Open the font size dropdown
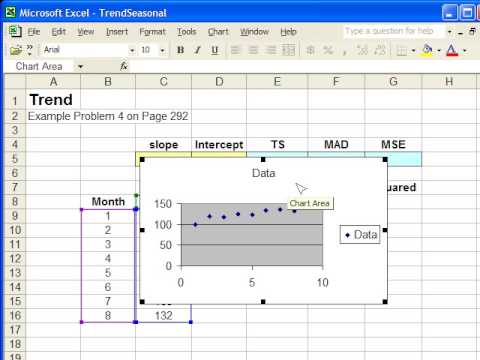This screenshot has height=360, width=480. point(162,50)
